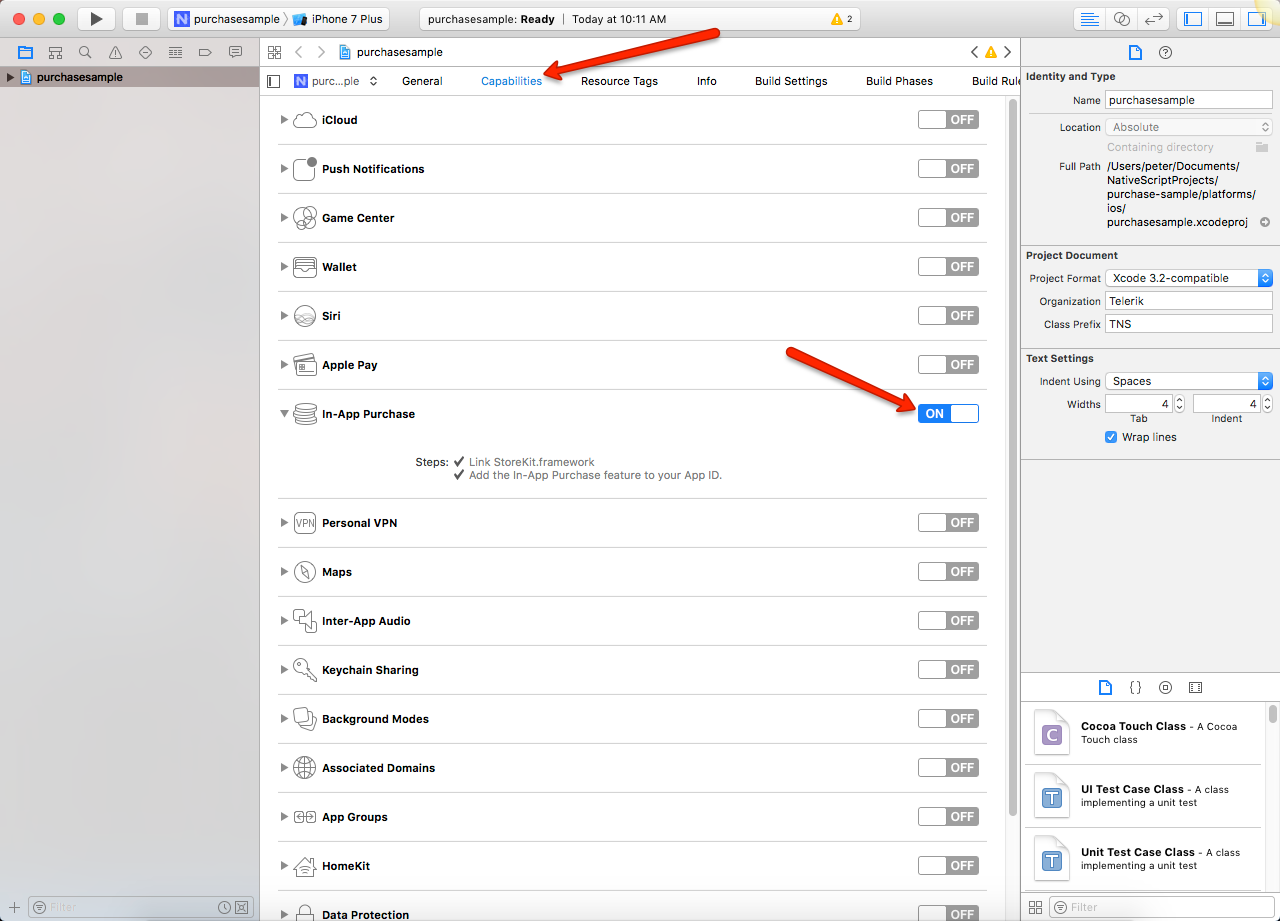Click the warning count in activity bar
1280x921 pixels.
[x=842, y=19]
